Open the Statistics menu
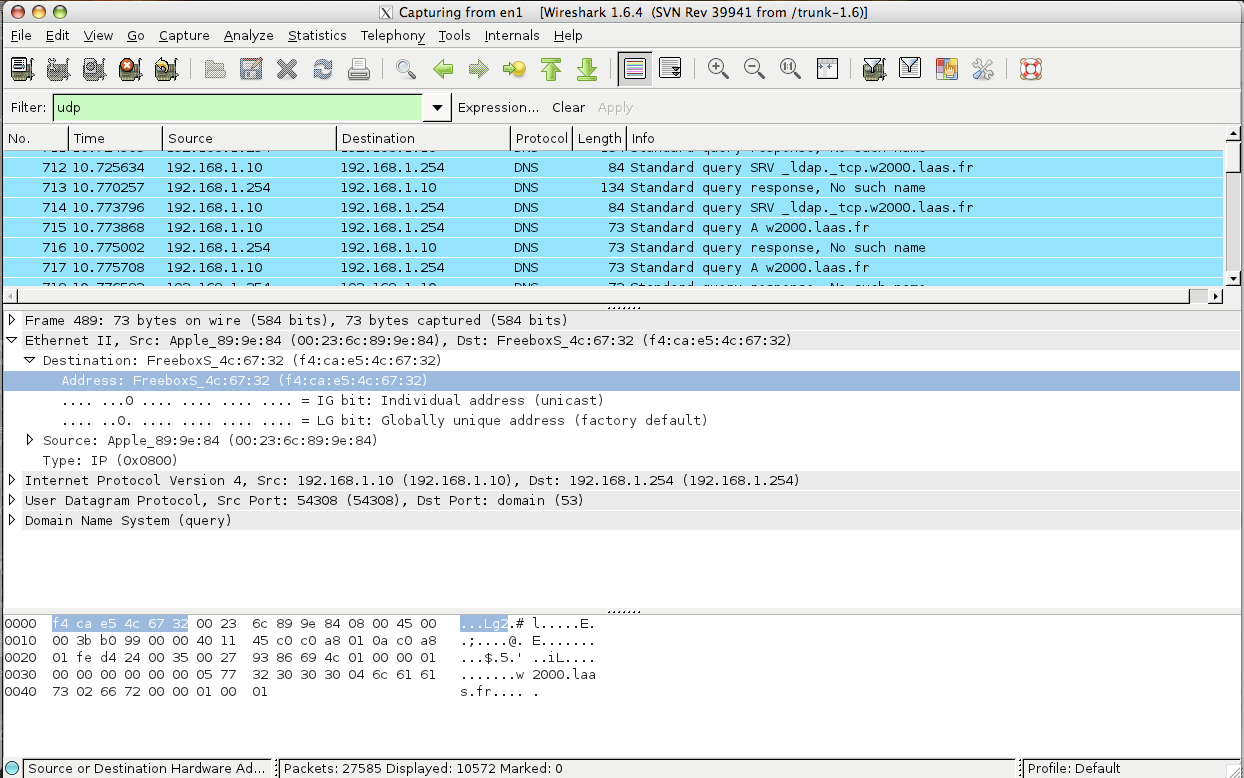Image resolution: width=1244 pixels, height=778 pixels. (317, 35)
